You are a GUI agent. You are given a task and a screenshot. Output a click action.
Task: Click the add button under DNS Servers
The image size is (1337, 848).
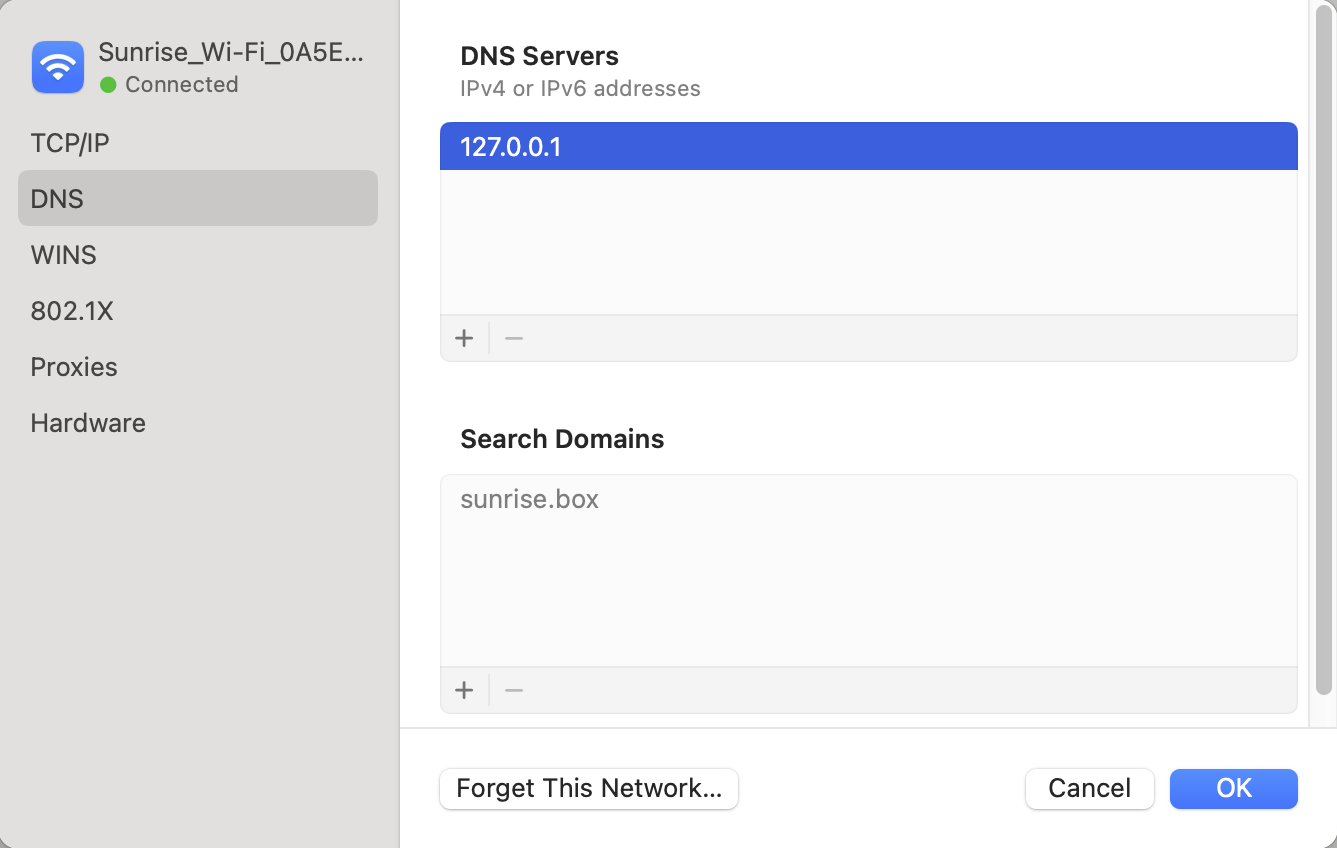[464, 338]
